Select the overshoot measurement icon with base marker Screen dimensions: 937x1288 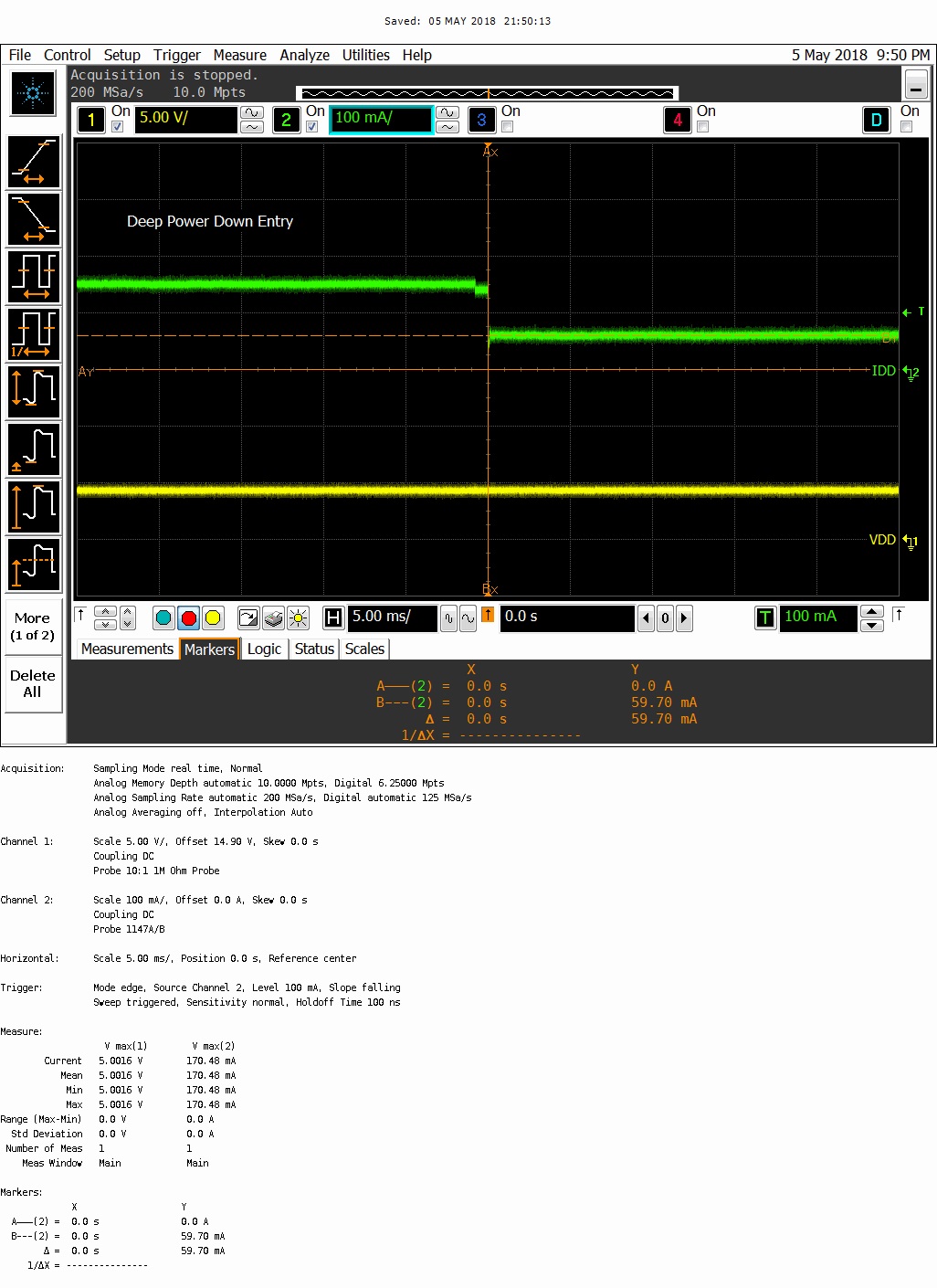(35, 449)
